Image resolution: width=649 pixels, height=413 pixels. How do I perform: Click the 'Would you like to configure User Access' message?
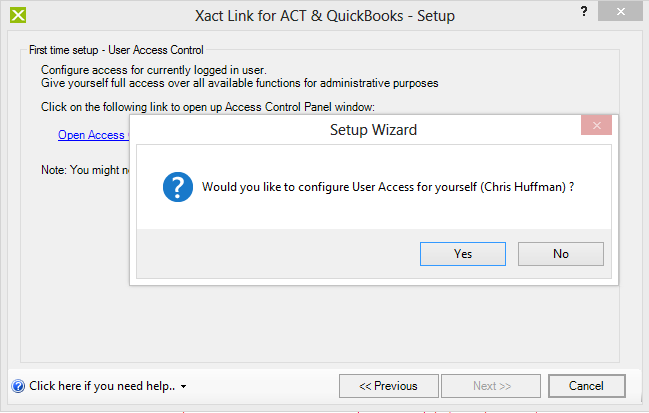pos(388,187)
